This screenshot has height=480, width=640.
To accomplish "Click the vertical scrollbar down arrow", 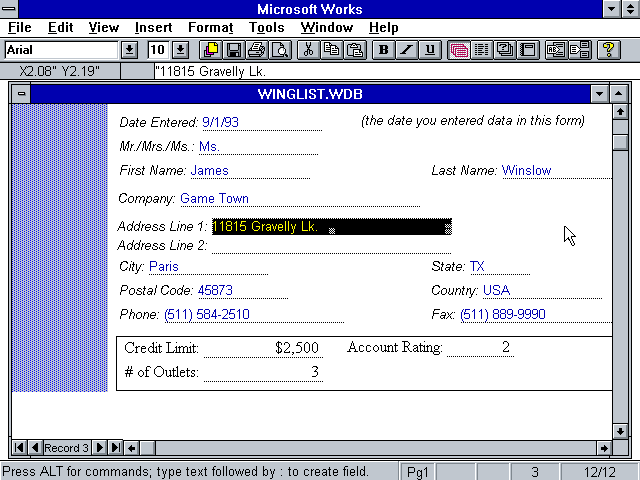I will click(x=620, y=431).
